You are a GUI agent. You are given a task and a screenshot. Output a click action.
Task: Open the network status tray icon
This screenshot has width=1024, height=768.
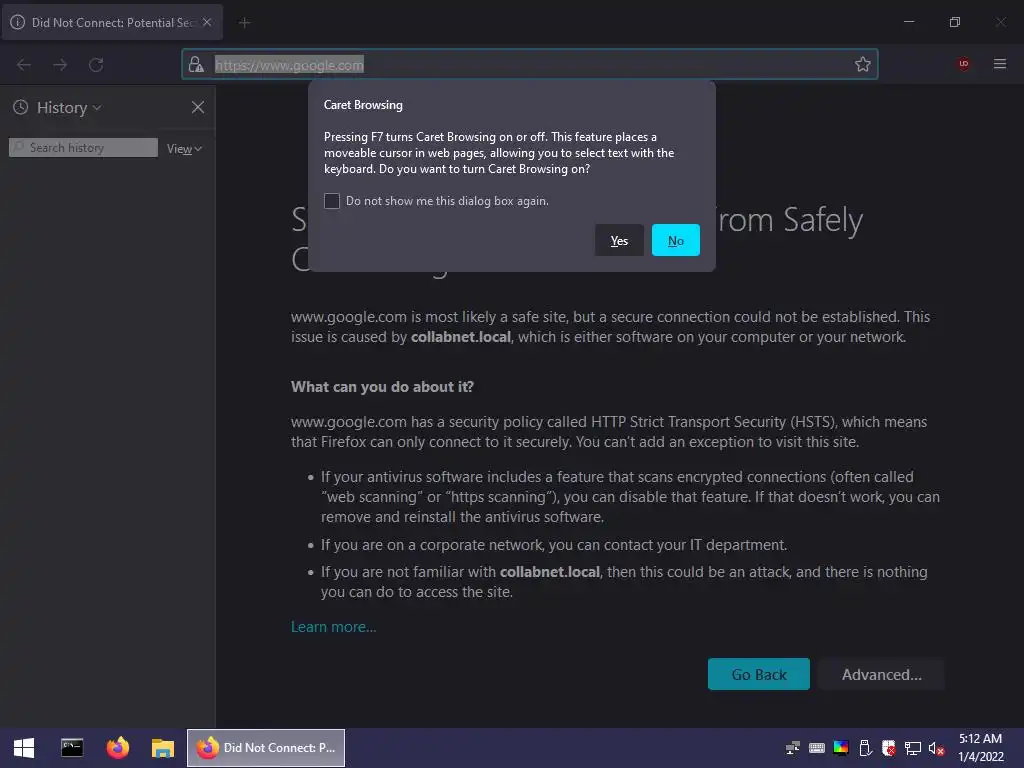912,748
